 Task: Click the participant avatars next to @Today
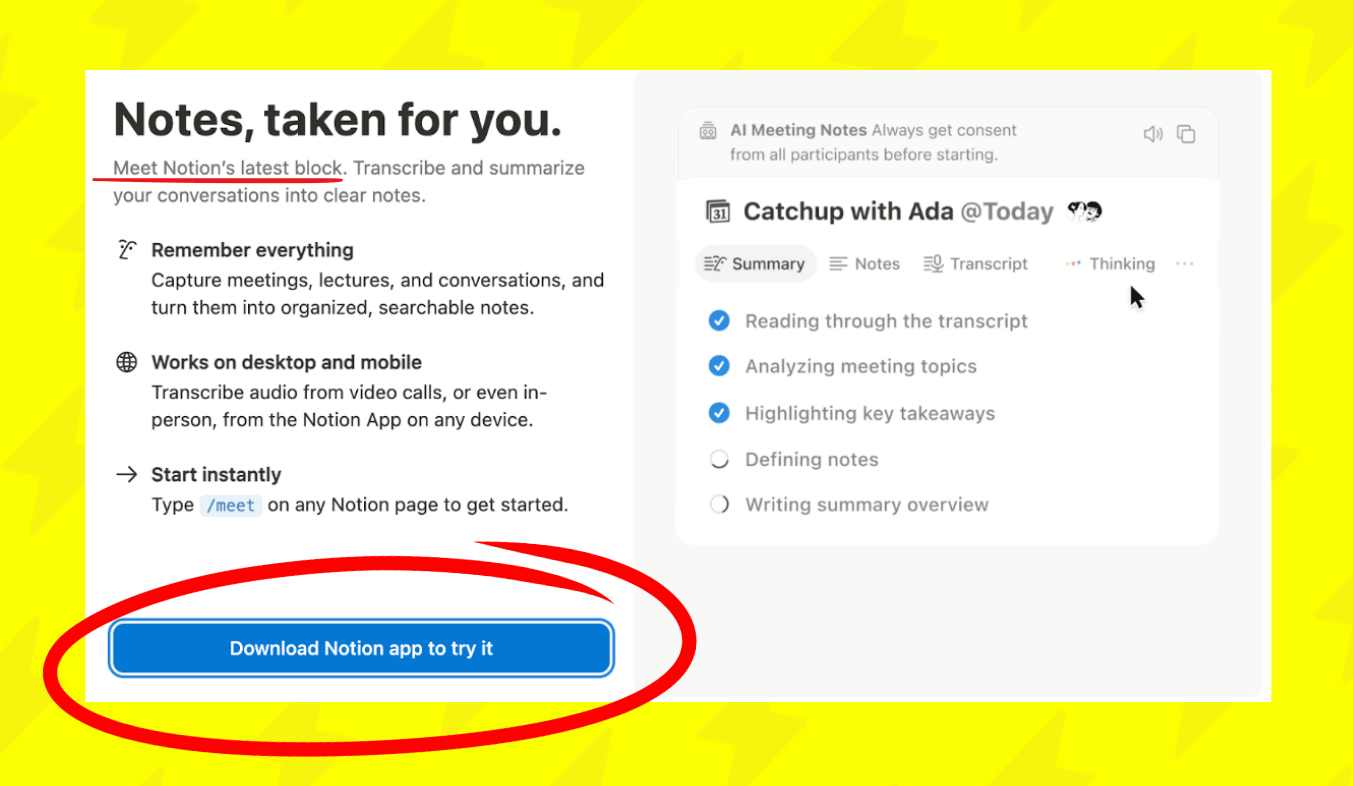coord(1084,211)
